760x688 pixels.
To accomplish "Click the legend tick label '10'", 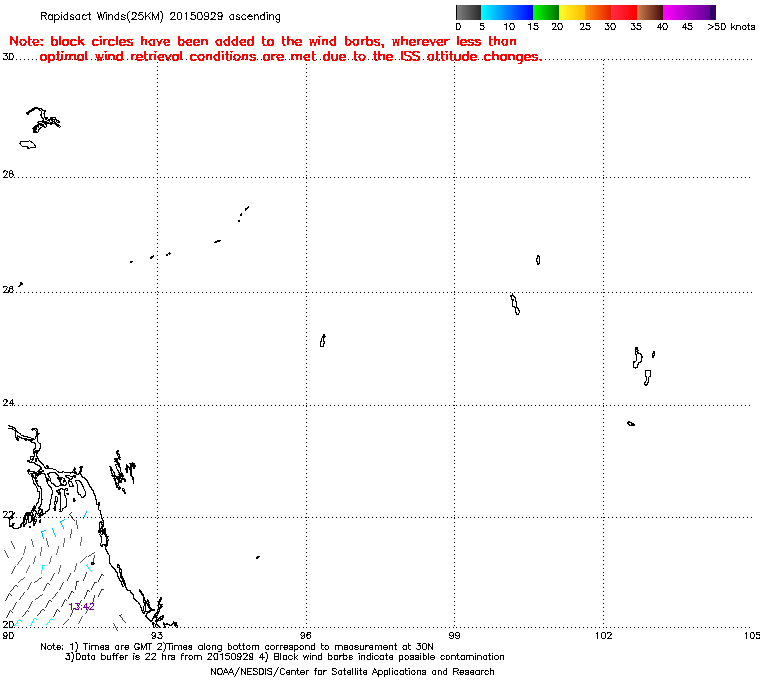I will [x=509, y=27].
